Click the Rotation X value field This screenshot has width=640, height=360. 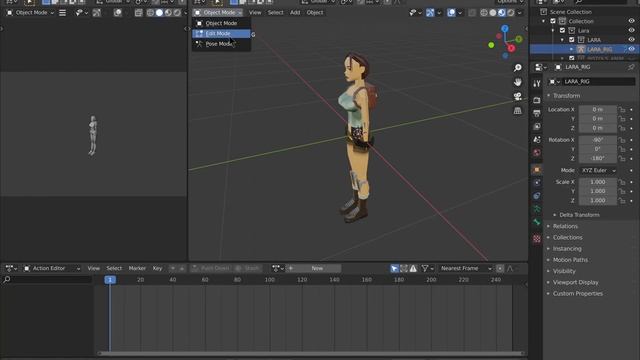(598, 140)
